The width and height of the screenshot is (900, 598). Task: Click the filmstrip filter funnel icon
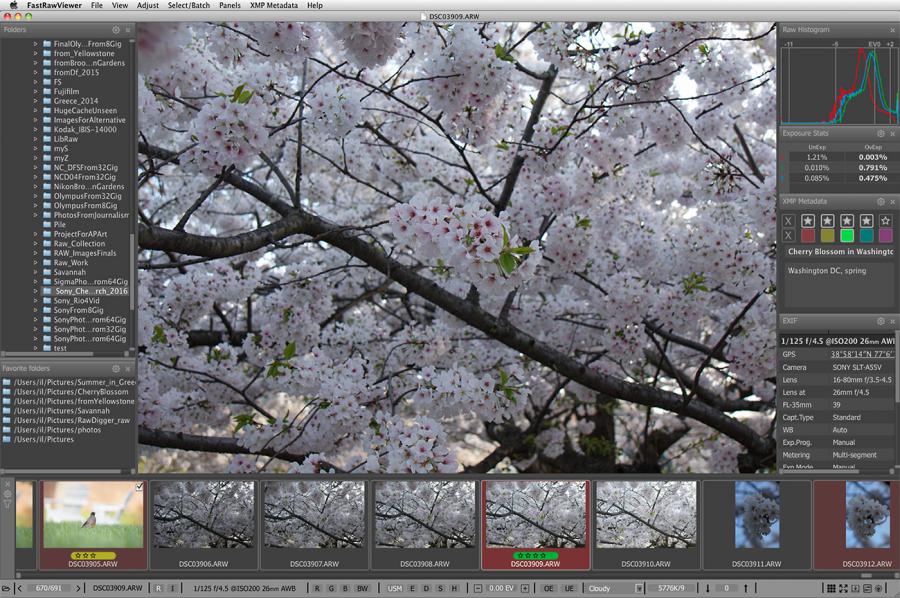(x=8, y=505)
